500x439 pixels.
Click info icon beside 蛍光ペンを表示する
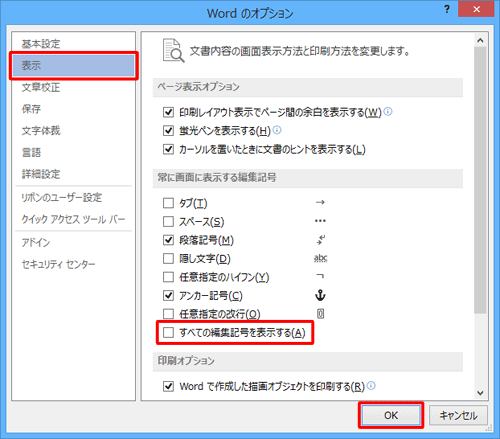coord(277,130)
